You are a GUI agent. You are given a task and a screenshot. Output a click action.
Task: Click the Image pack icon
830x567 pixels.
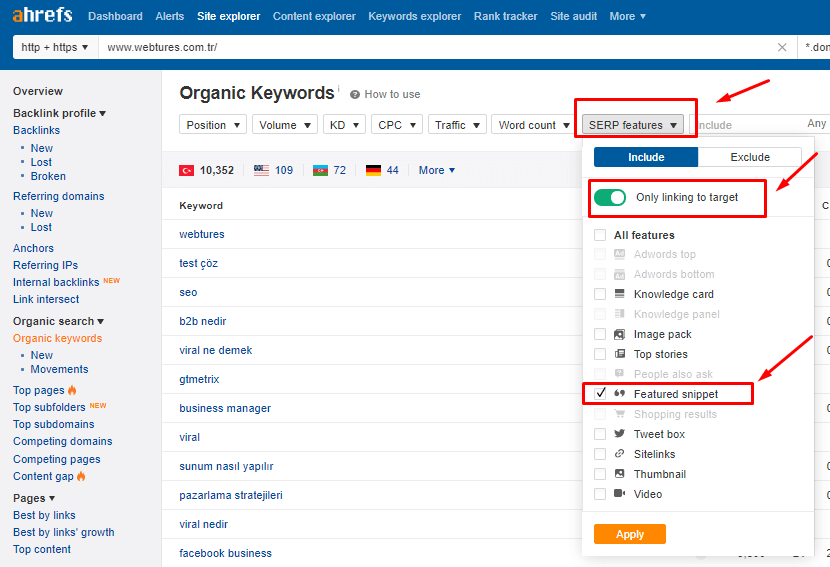click(619, 334)
